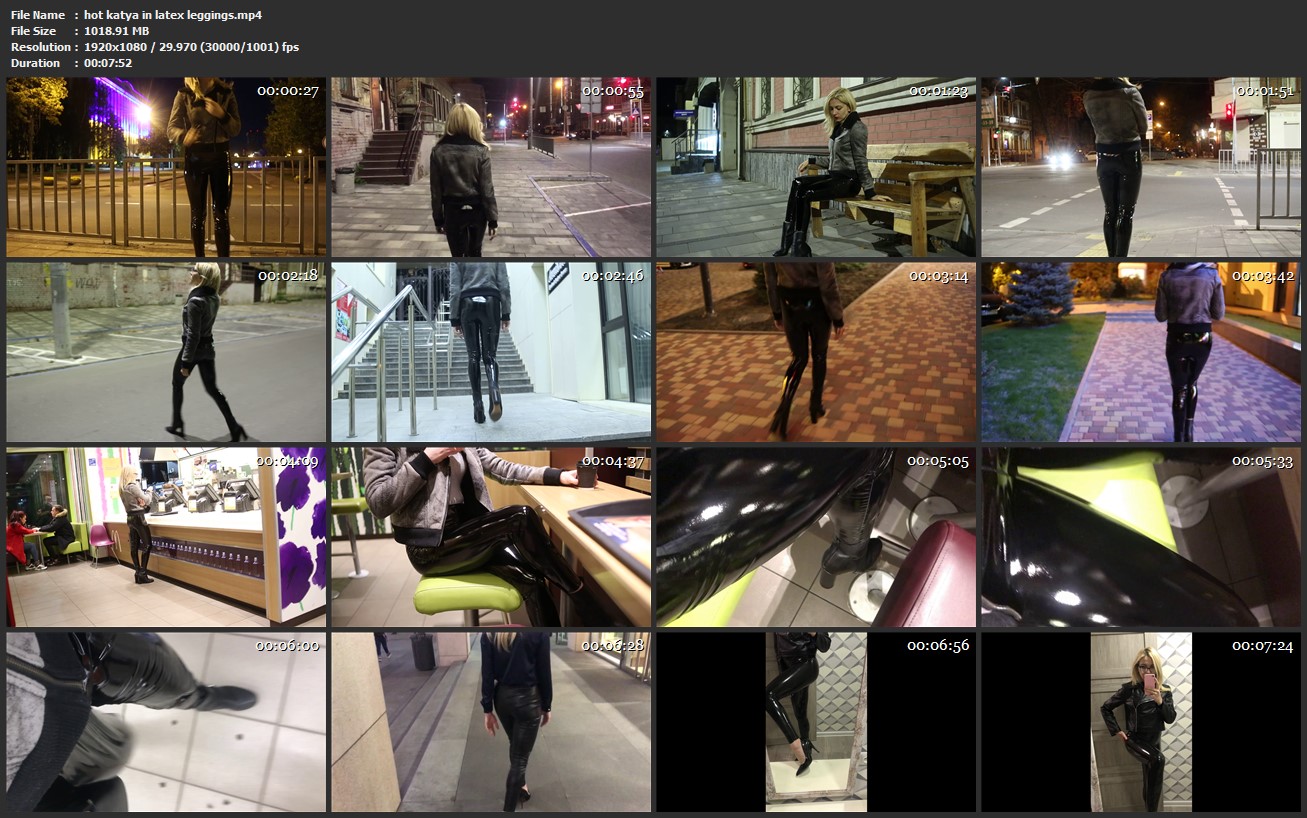Open the thumbnail timestamped 00:02:46
This screenshot has height=818, width=1307.
click(x=491, y=352)
